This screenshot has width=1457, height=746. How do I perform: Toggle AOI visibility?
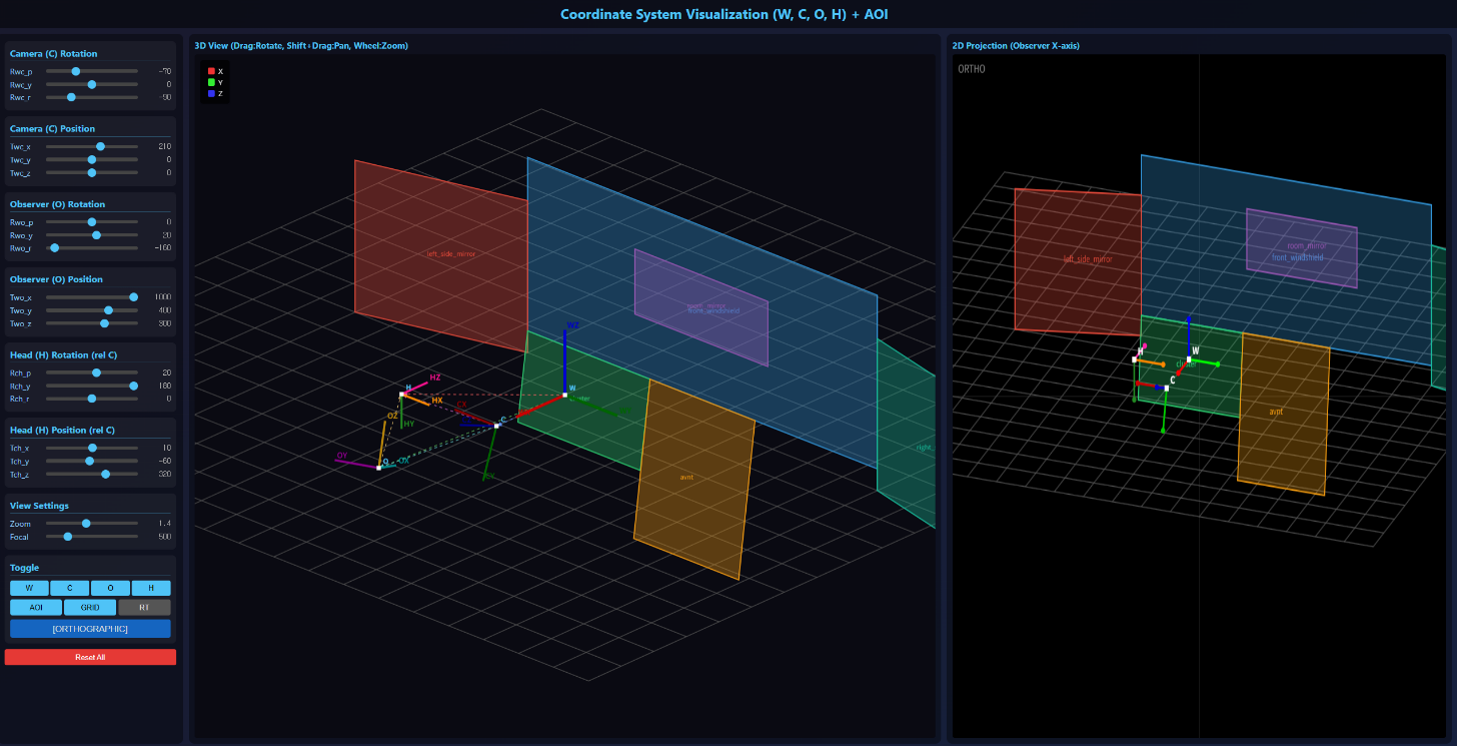coord(36,607)
